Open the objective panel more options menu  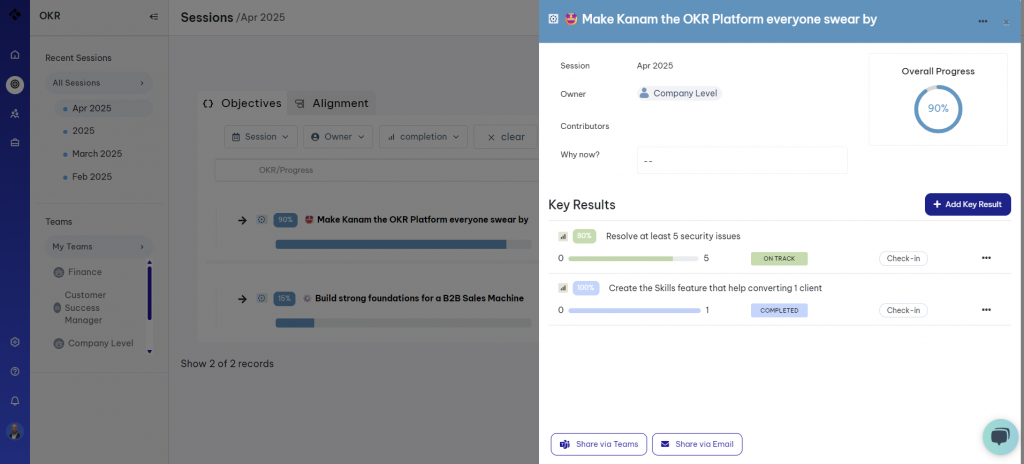tap(983, 22)
